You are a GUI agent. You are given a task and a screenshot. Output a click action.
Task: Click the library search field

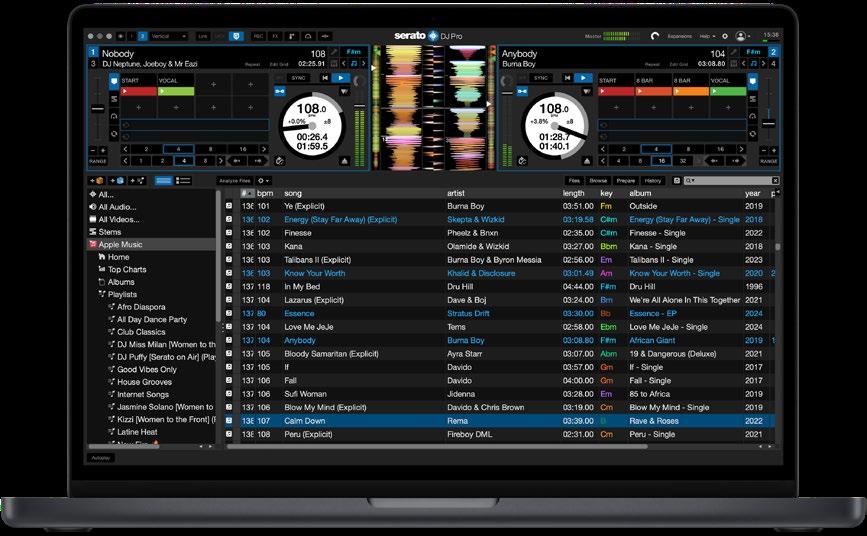pyautogui.click(x=732, y=180)
